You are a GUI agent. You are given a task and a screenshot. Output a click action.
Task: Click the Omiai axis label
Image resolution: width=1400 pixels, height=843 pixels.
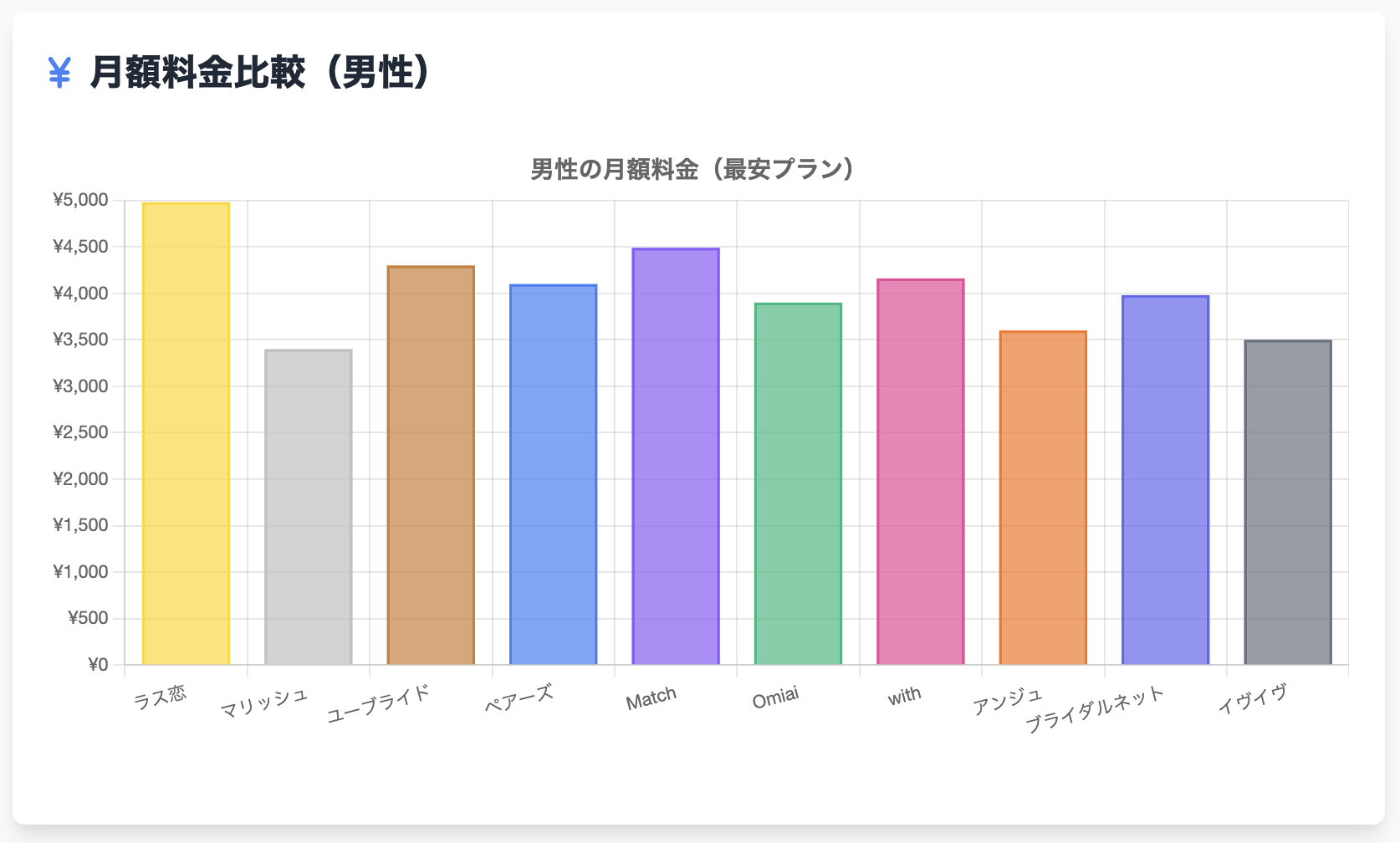[x=775, y=697]
